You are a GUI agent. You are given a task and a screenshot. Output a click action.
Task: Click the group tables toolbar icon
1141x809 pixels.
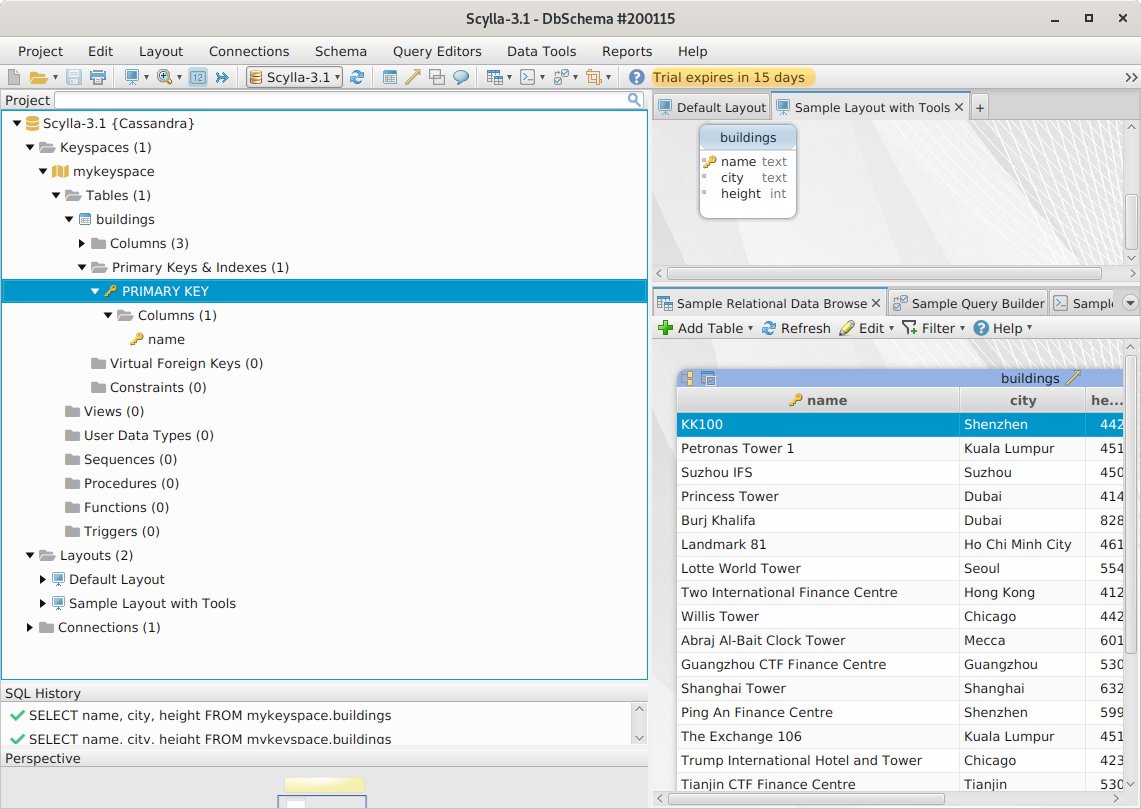(437, 77)
